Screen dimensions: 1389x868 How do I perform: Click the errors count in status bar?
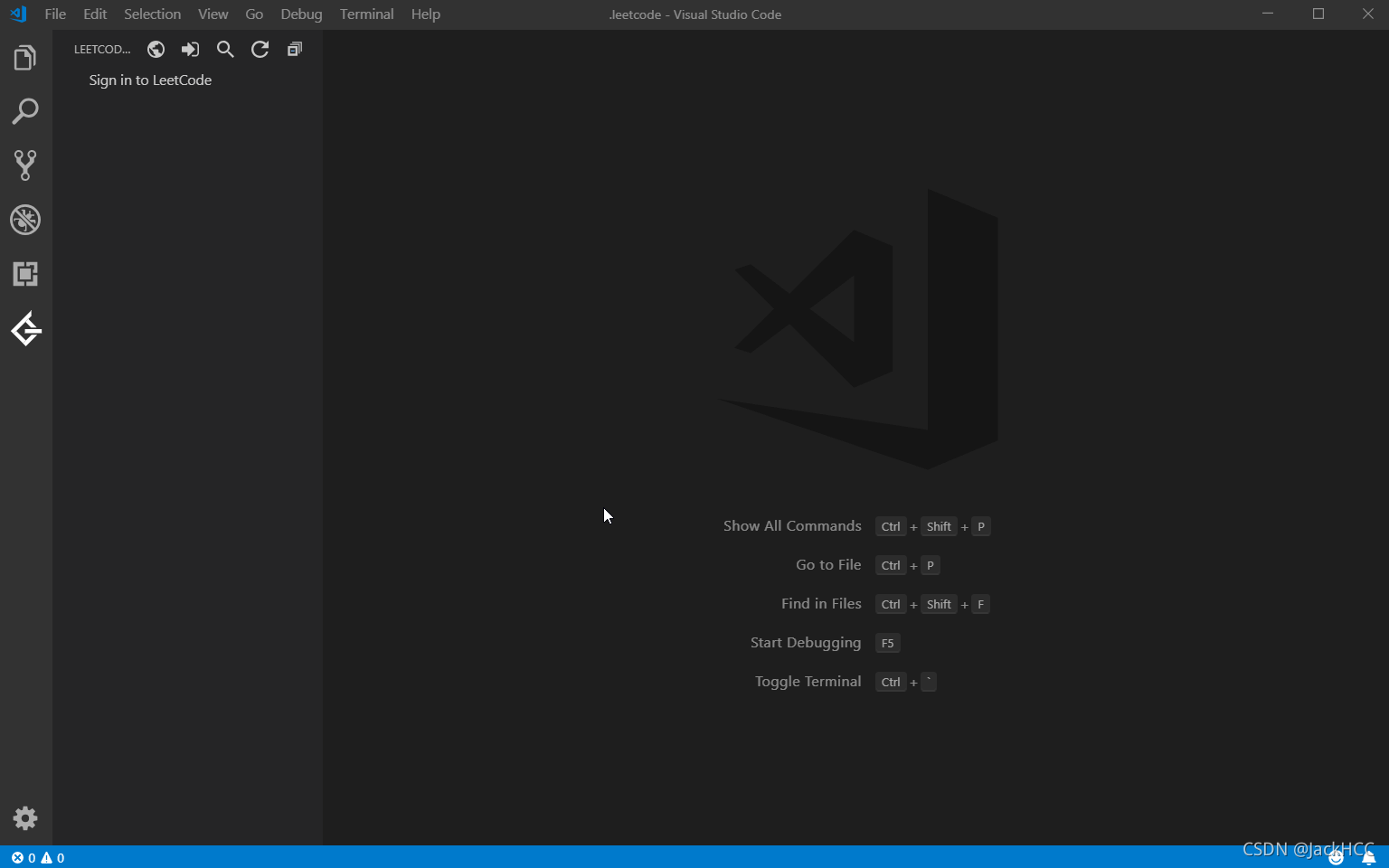tap(24, 858)
